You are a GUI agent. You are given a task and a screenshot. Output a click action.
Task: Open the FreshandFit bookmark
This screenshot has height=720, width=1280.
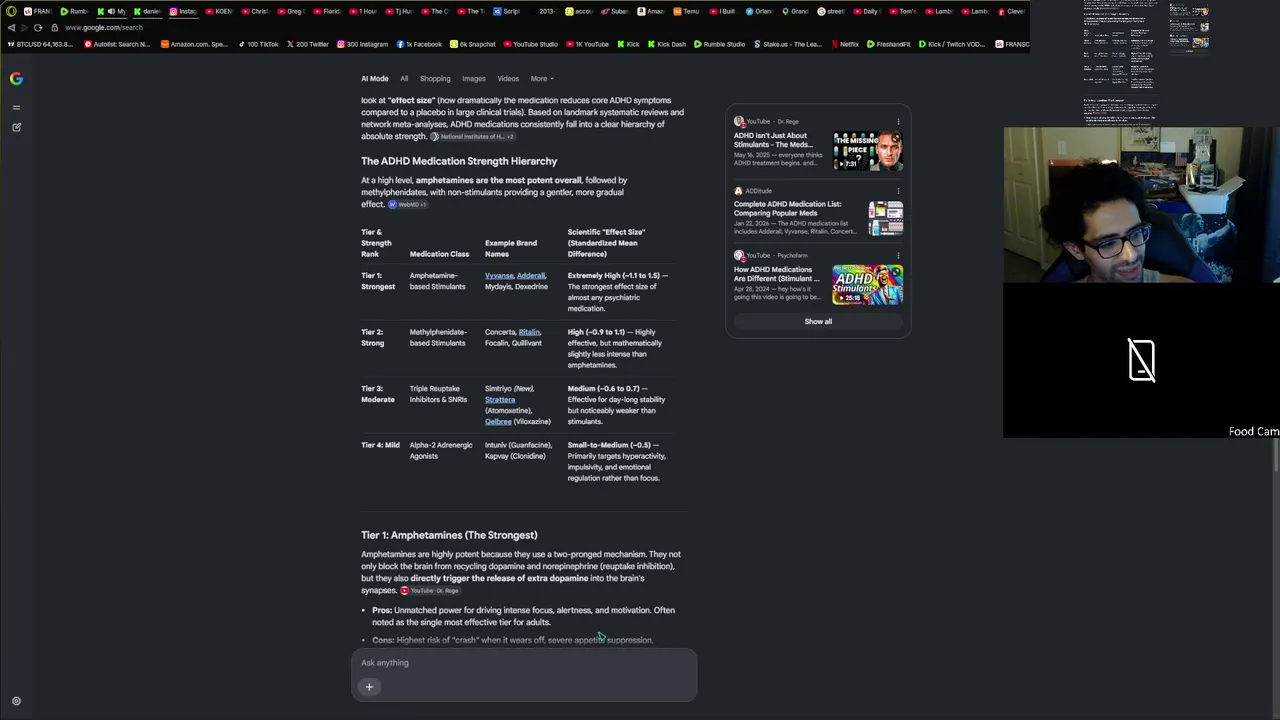point(889,44)
